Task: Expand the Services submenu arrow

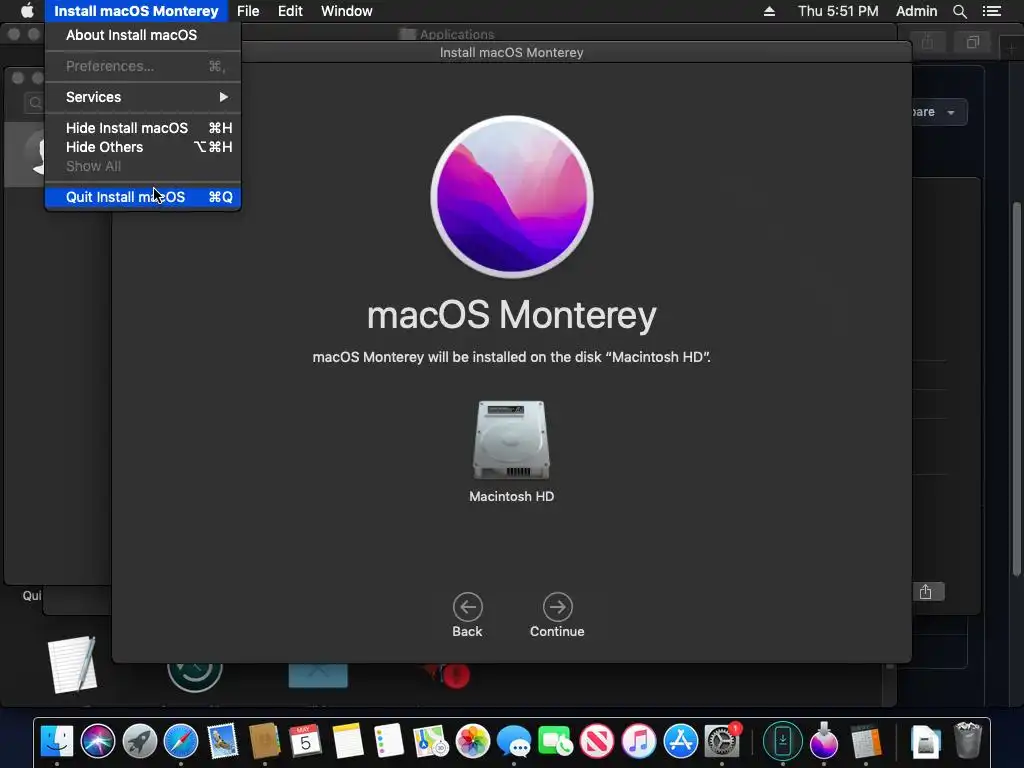Action: 223,97
